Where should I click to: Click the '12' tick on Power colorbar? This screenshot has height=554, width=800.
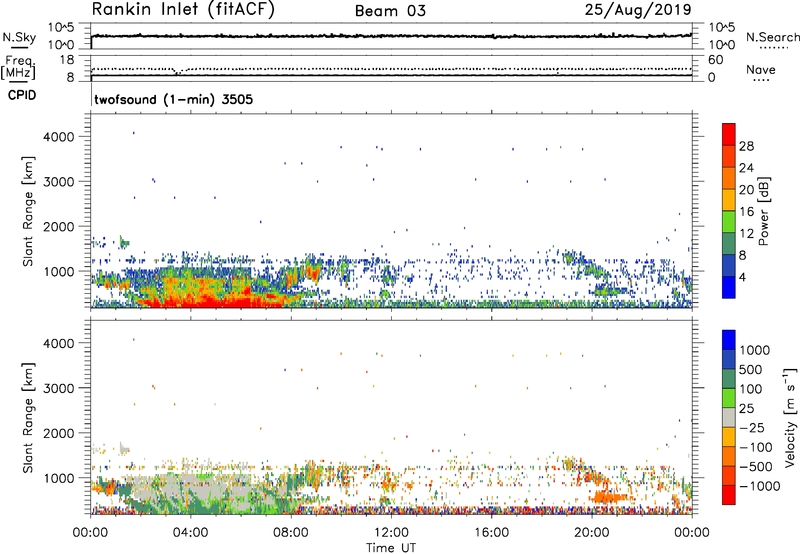746,234
